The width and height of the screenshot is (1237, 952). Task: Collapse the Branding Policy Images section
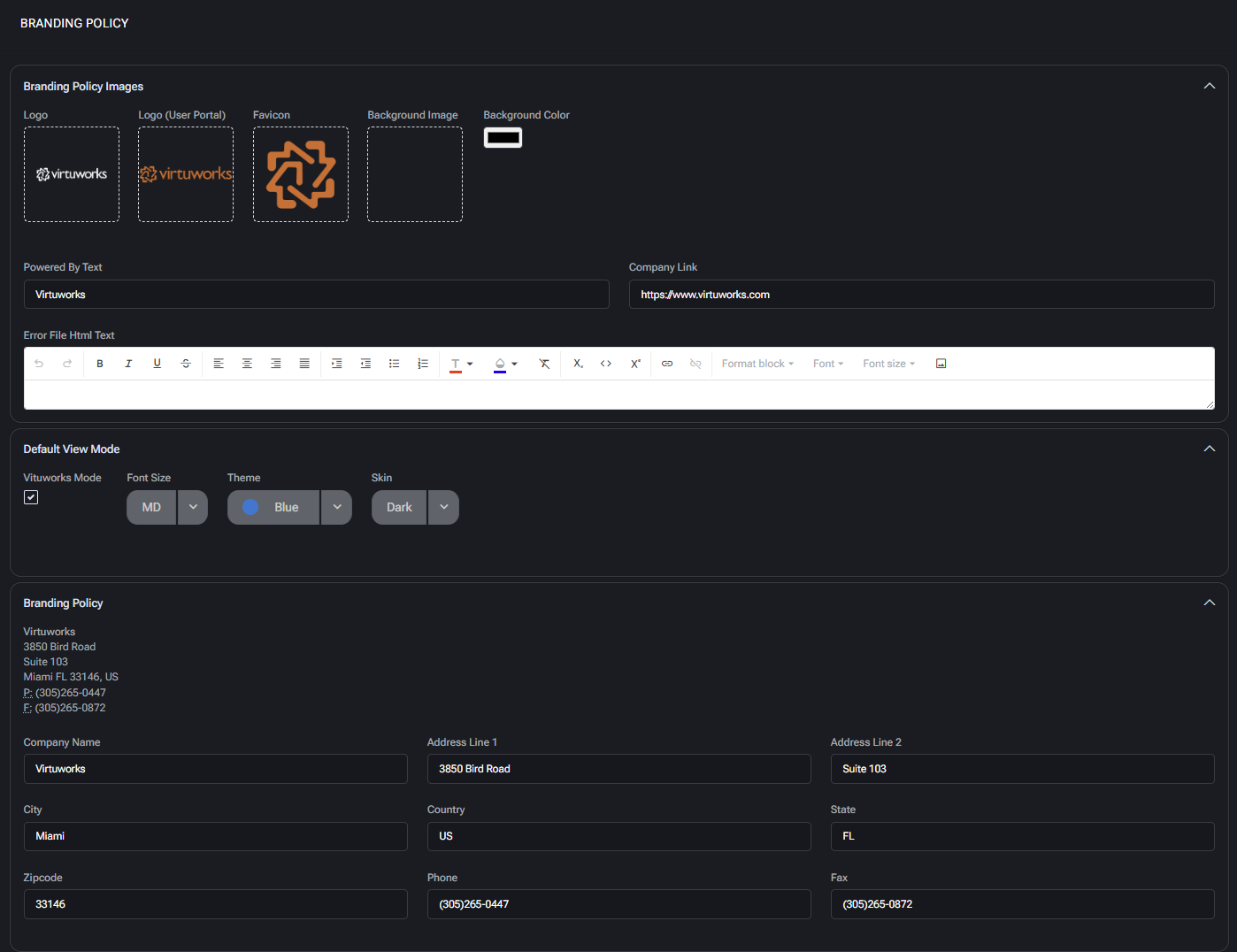[1210, 86]
